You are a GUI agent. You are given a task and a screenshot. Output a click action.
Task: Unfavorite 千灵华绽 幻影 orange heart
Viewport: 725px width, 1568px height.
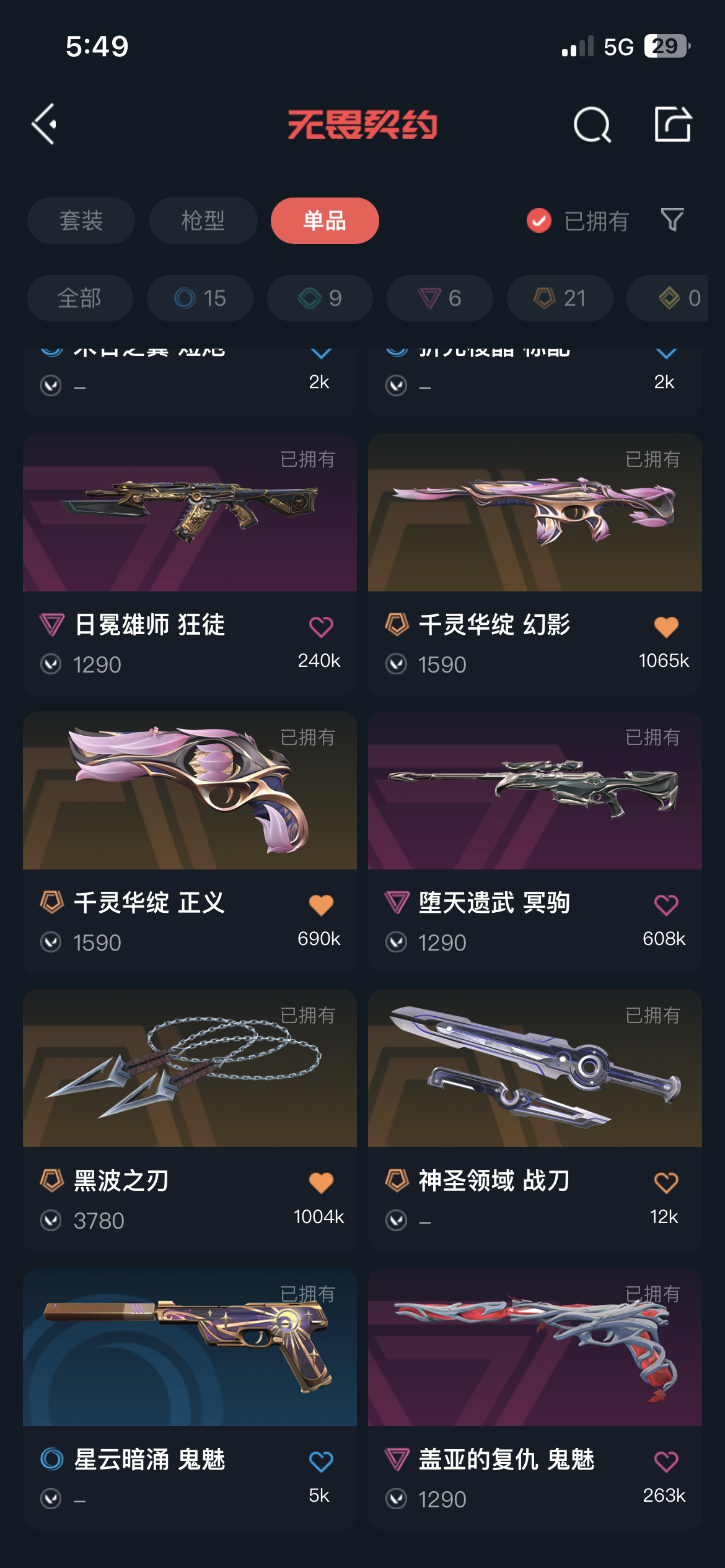tap(666, 627)
